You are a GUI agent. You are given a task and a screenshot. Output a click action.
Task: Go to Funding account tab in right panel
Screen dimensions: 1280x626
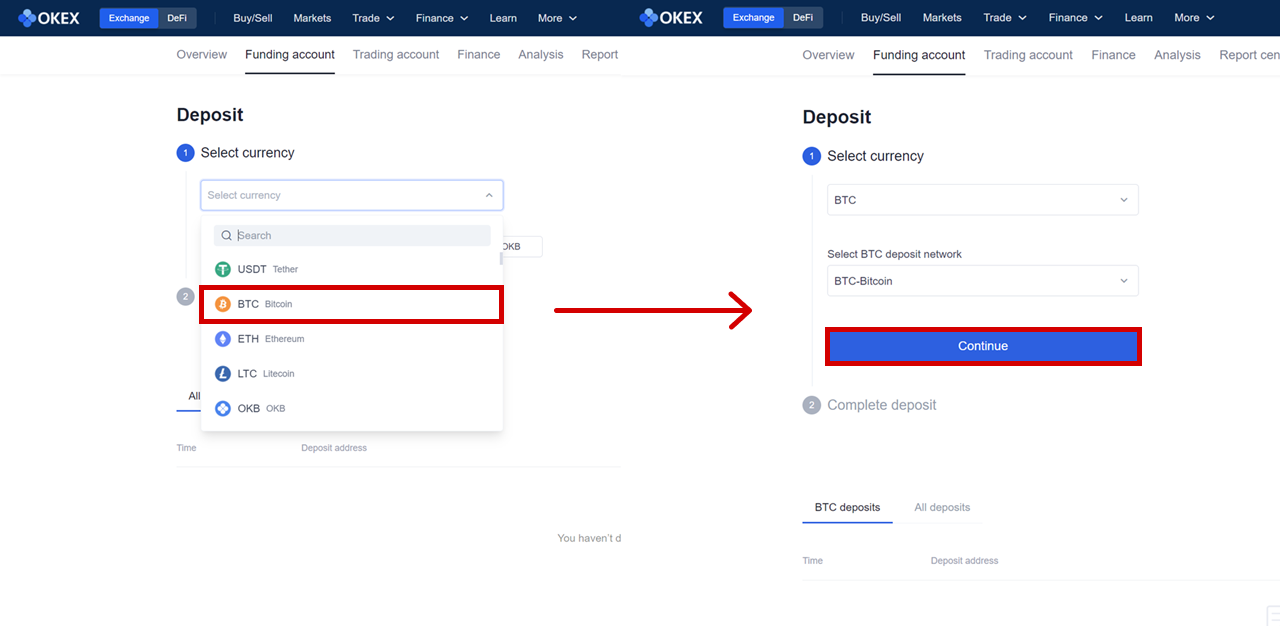(919, 55)
